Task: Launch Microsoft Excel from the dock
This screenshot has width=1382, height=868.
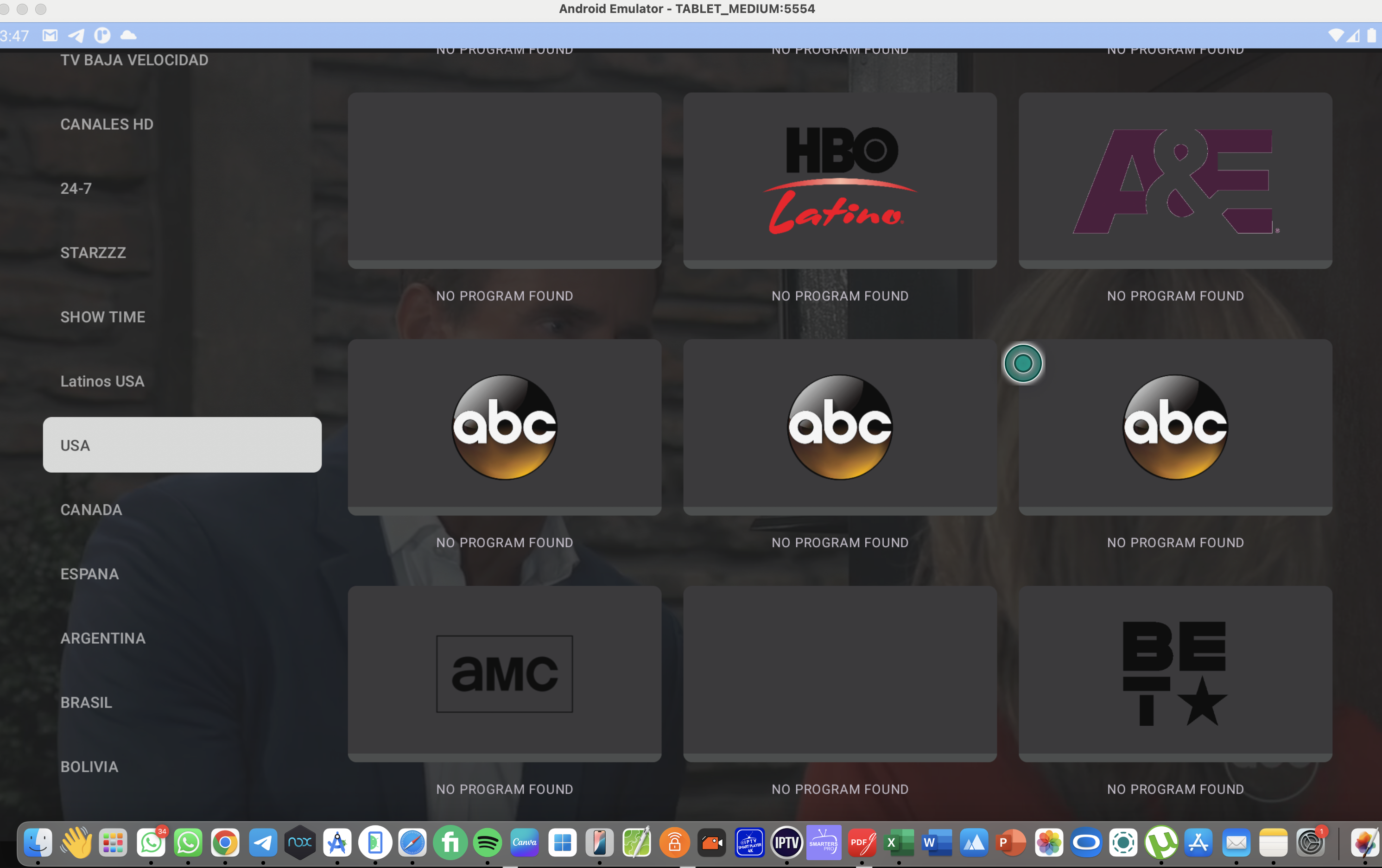Action: [x=900, y=842]
